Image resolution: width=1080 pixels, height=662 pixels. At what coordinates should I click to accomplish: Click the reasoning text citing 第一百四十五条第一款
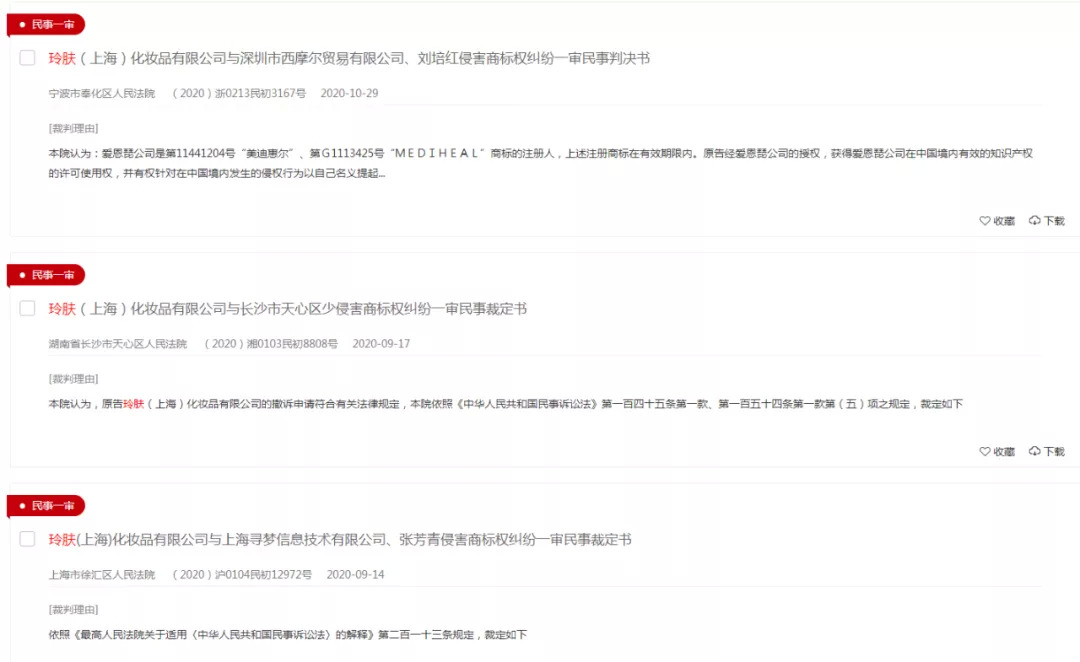506,404
